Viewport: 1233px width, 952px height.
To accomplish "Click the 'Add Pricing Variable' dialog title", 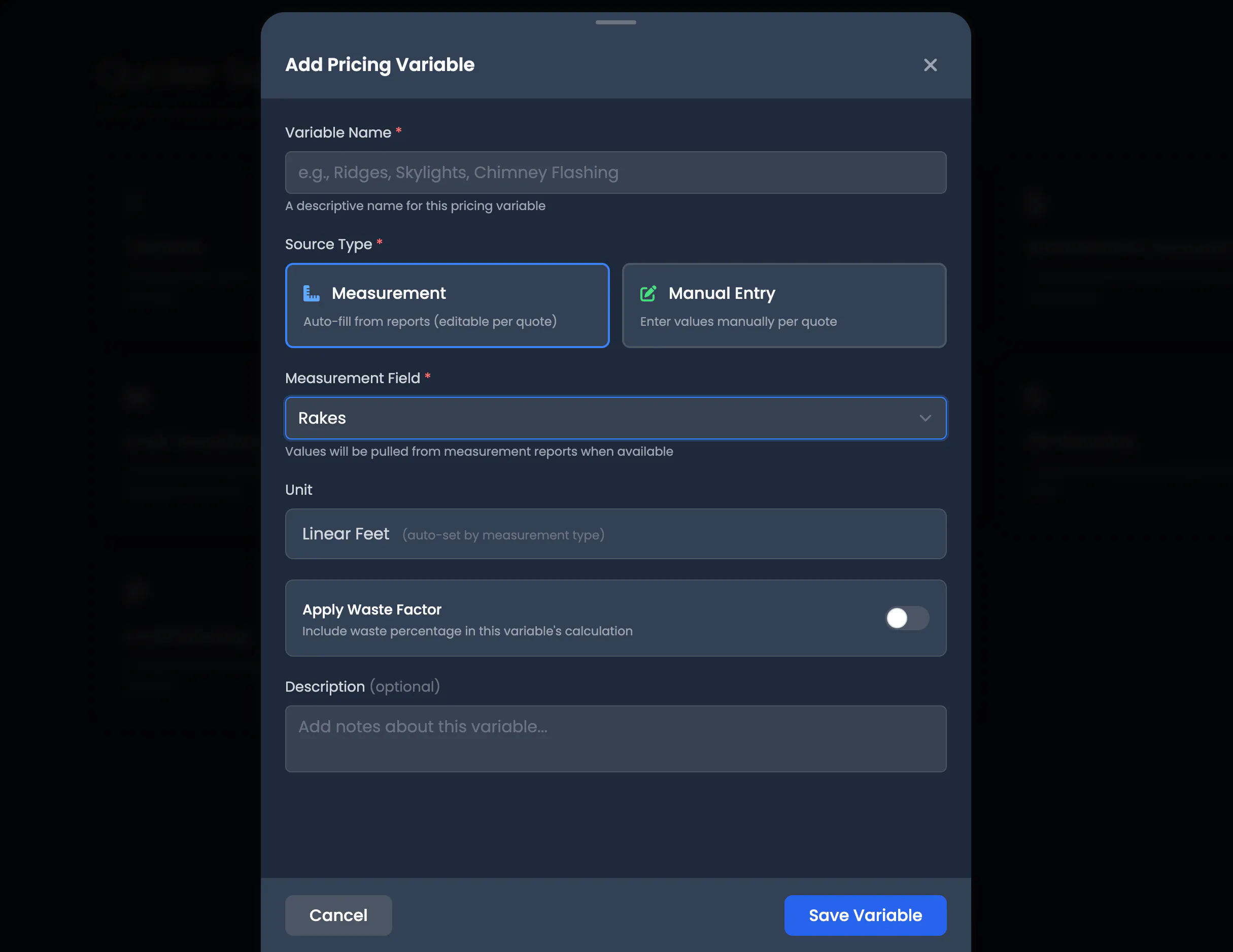I will click(x=380, y=64).
